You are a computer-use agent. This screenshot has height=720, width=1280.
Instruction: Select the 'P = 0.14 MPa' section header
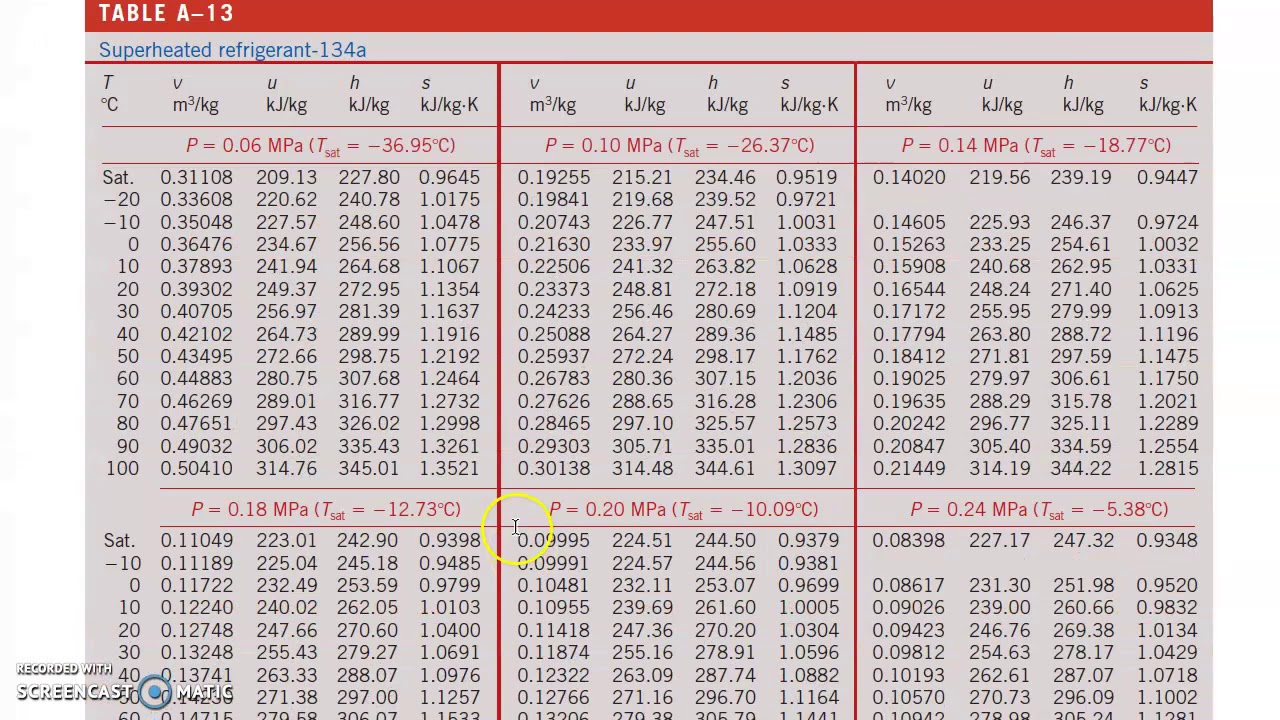point(1036,146)
